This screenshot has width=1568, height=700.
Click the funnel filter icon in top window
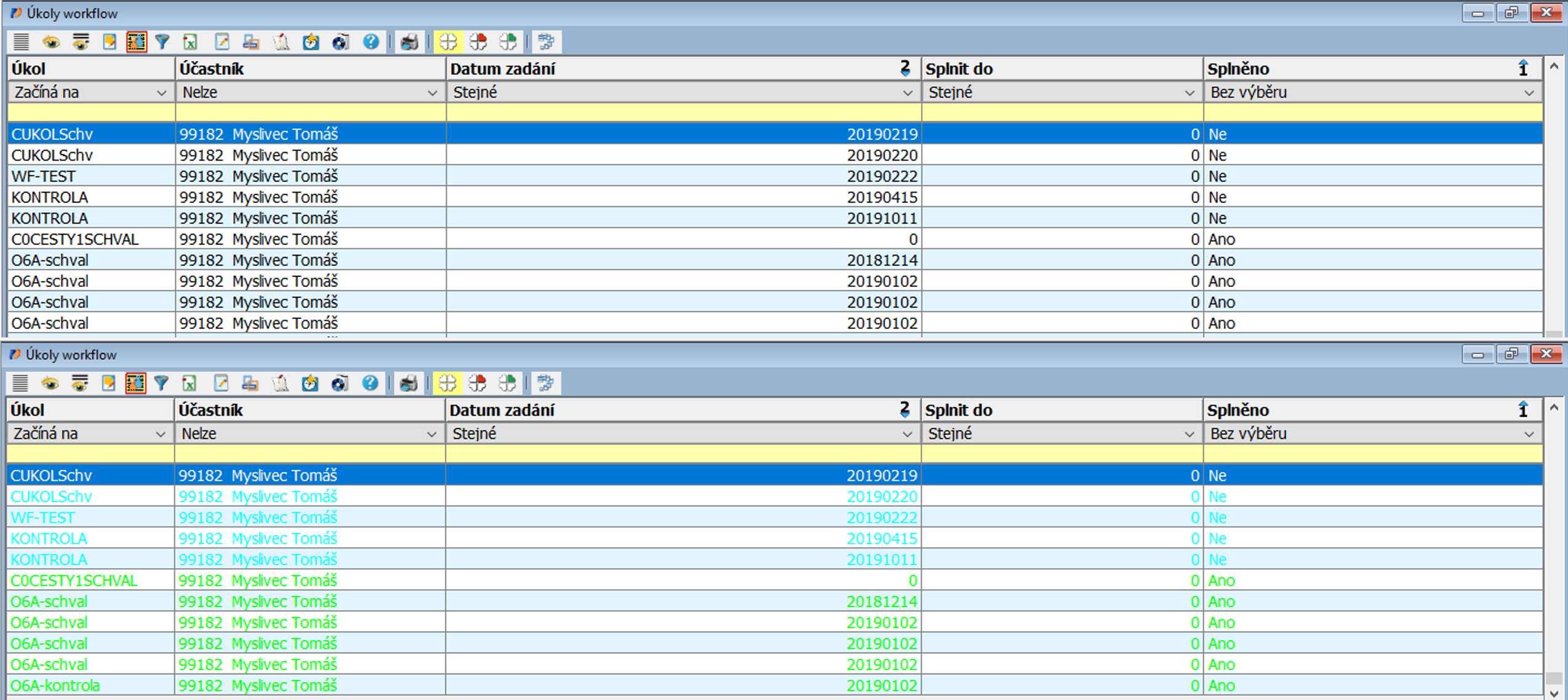pyautogui.click(x=162, y=42)
